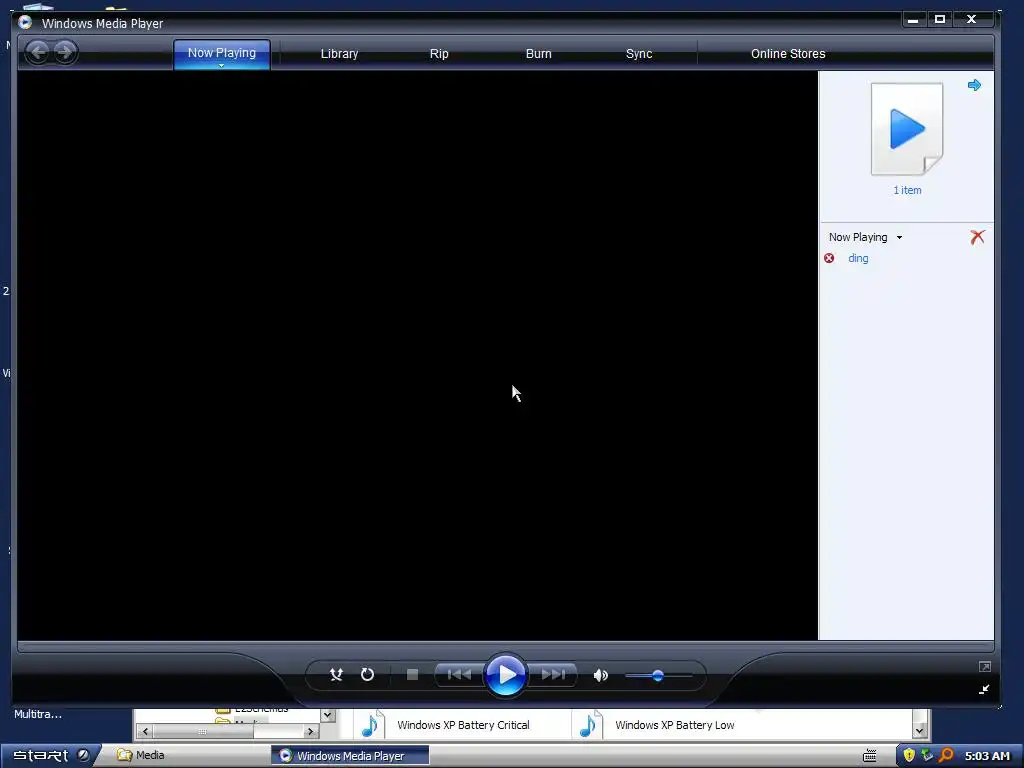This screenshot has height=768, width=1024.
Task: Click the right scroll arrow in Media folder tree
Action: click(311, 731)
